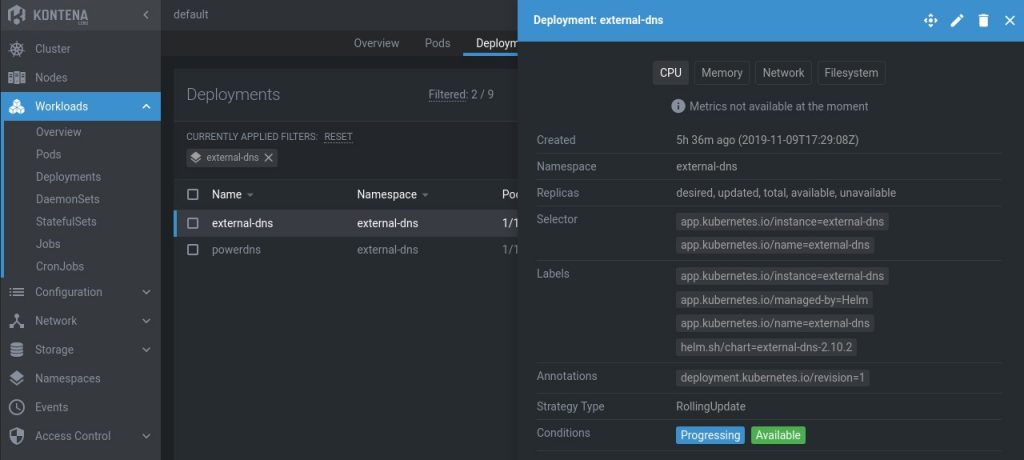Expand the Storage section chevron

pos(146,350)
